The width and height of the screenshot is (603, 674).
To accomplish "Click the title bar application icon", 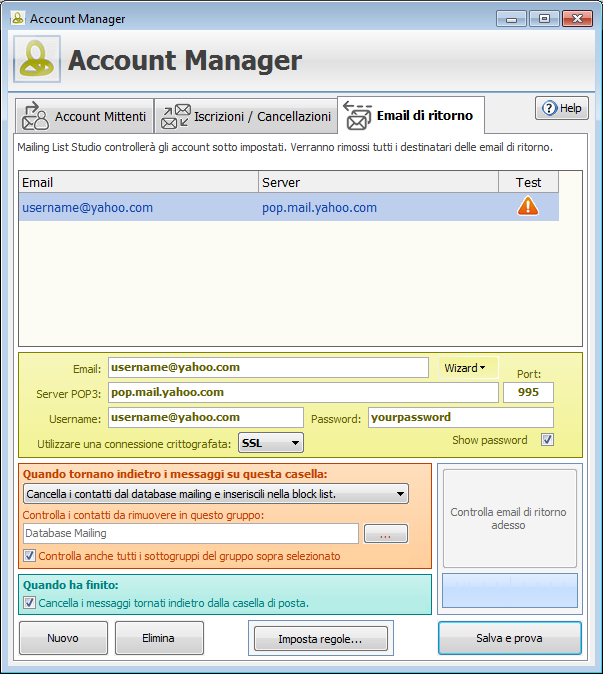I will [17, 18].
